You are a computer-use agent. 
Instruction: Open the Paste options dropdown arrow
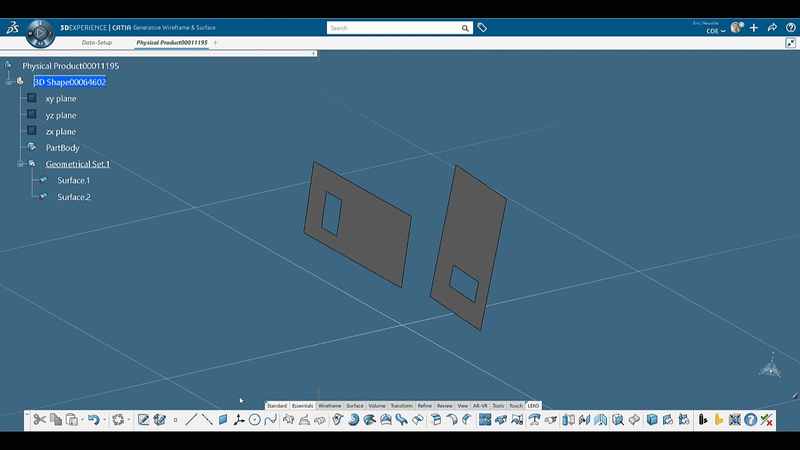[x=83, y=420]
